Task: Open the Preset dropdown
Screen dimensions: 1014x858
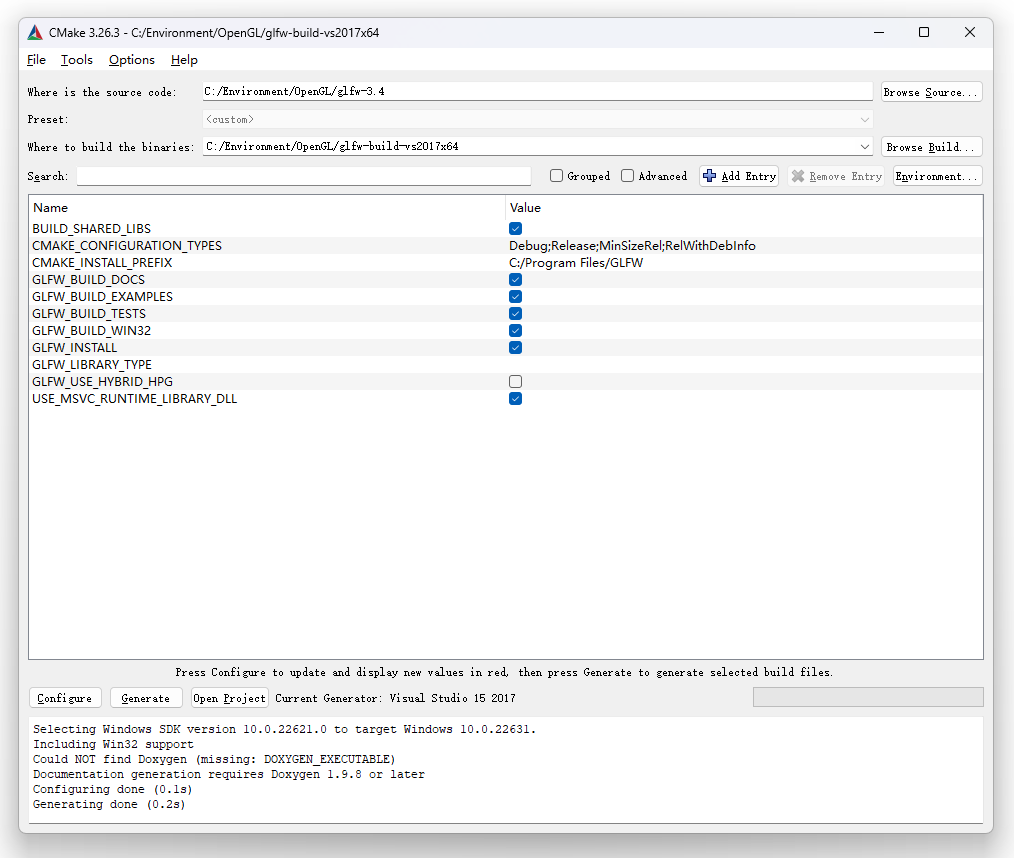Action: coord(537,120)
